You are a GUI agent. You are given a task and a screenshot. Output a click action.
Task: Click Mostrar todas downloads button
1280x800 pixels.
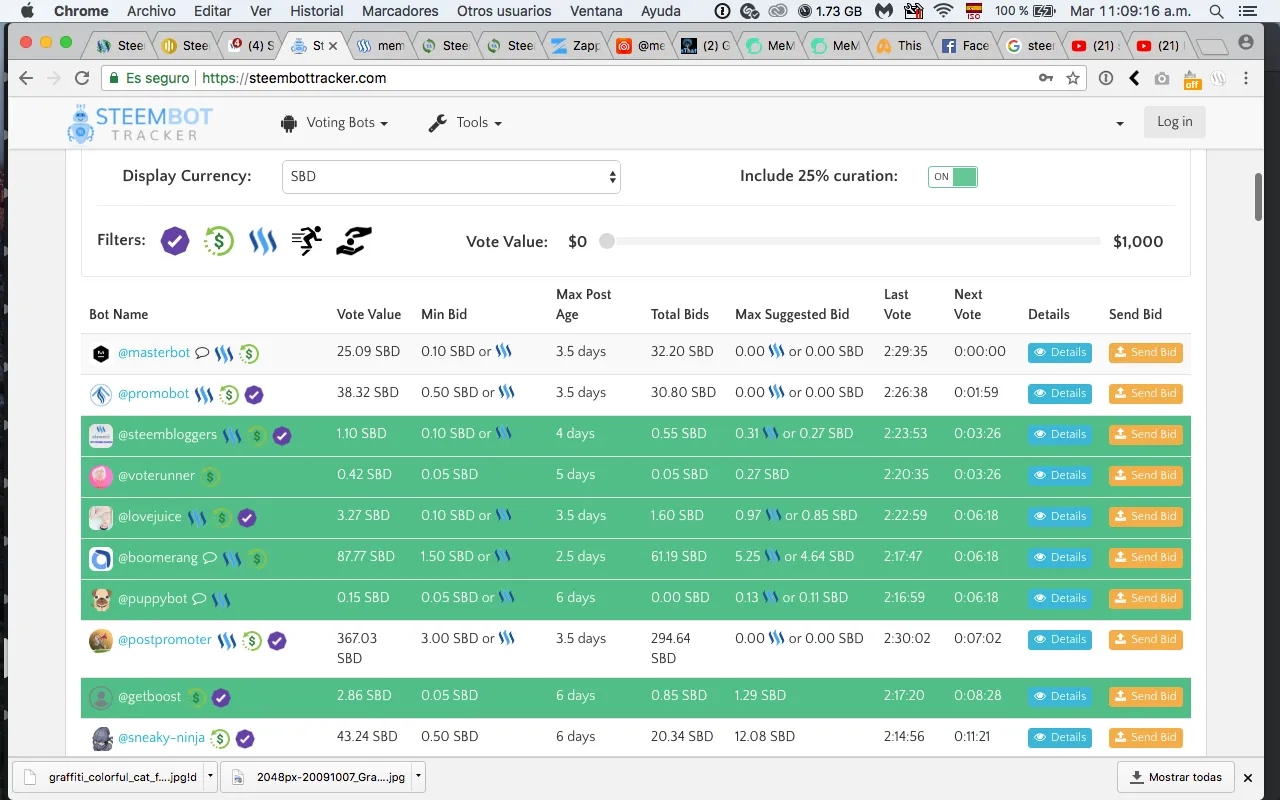point(1175,777)
